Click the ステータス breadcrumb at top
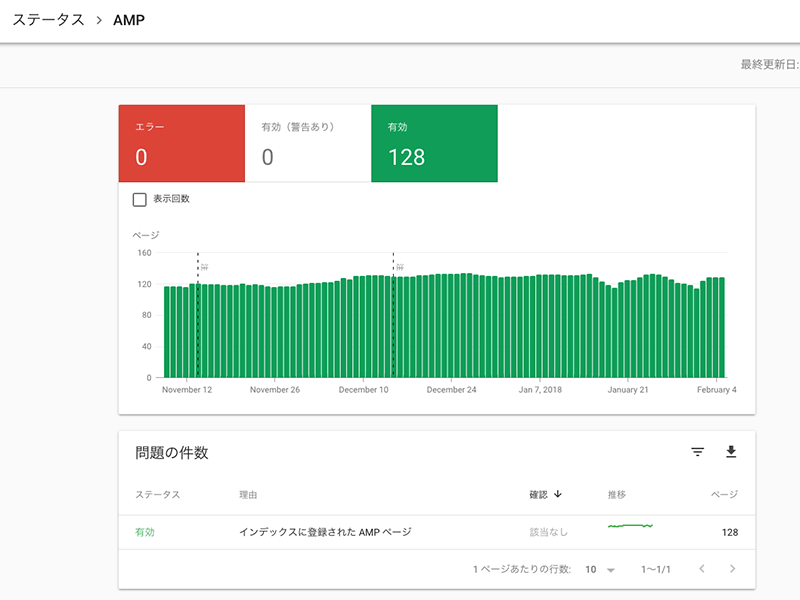 coord(48,20)
